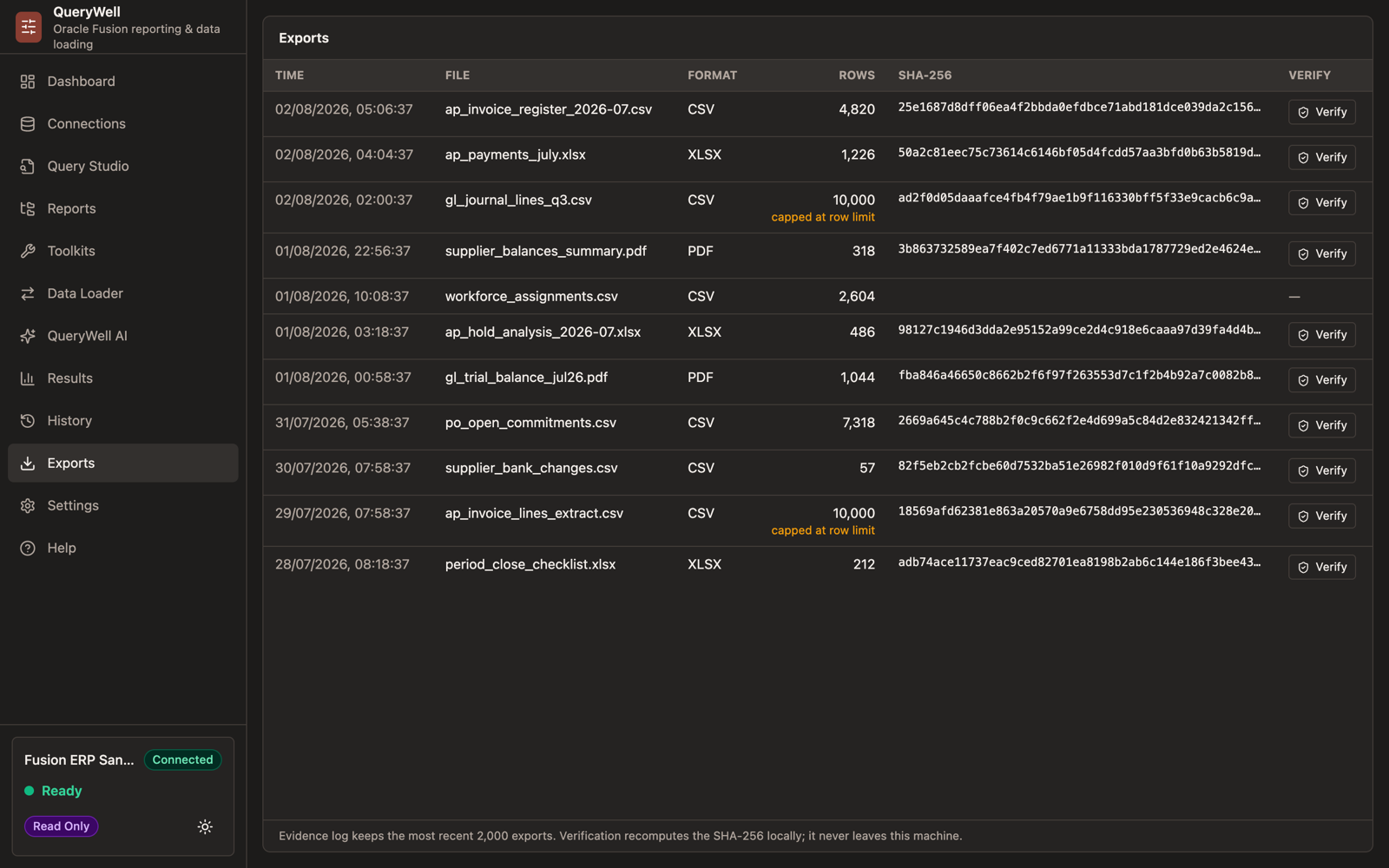The width and height of the screenshot is (1389, 868).
Task: Verify ap_hold_analysis_2026-07.xlsx hash
Action: coord(1321,335)
